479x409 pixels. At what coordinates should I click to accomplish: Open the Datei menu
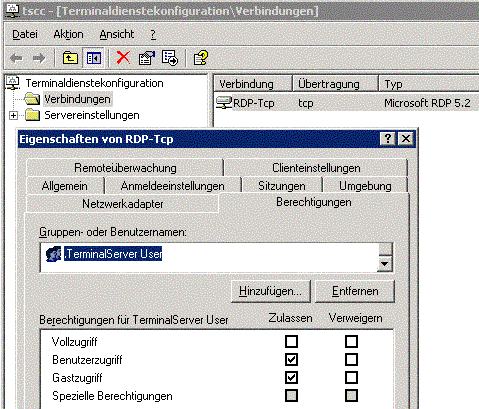pos(25,34)
